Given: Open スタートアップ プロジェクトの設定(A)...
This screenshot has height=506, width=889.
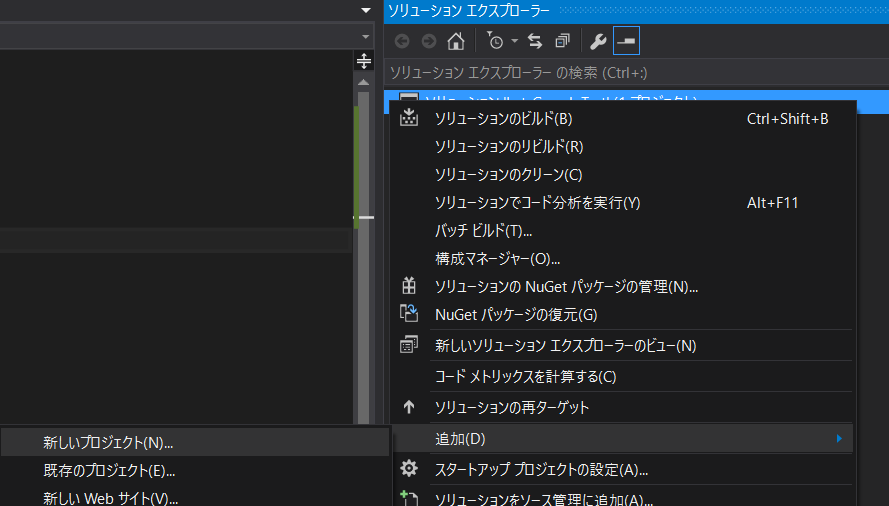Looking at the screenshot, I should click(x=622, y=470).
